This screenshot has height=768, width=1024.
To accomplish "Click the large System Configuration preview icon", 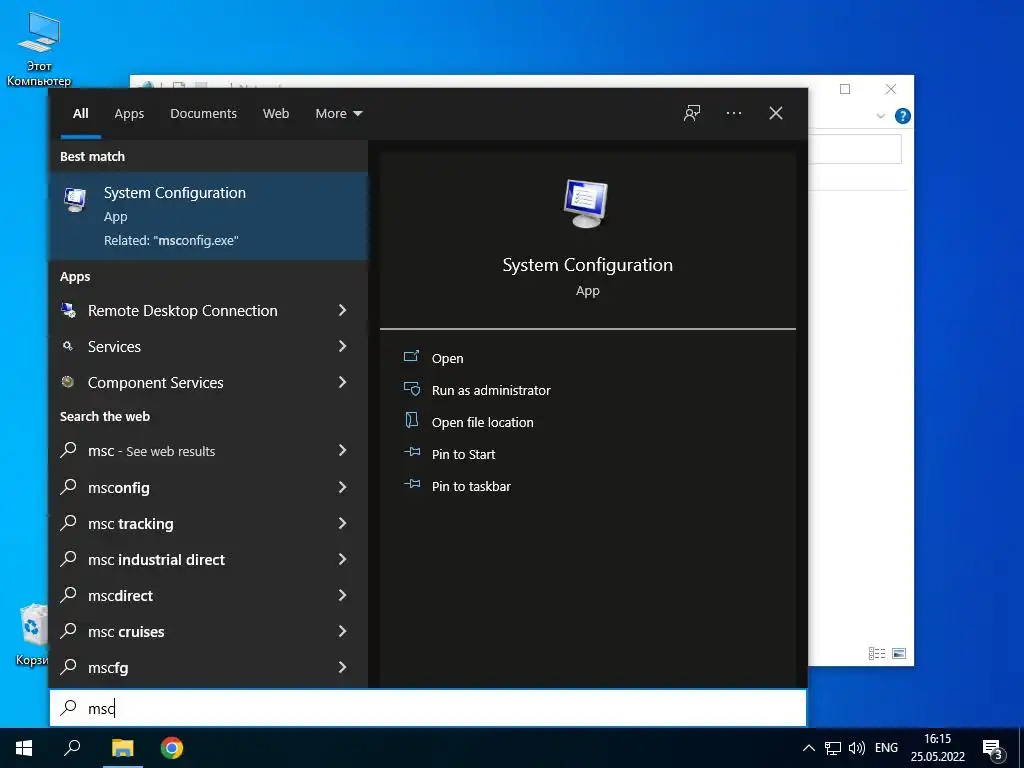I will [586, 204].
